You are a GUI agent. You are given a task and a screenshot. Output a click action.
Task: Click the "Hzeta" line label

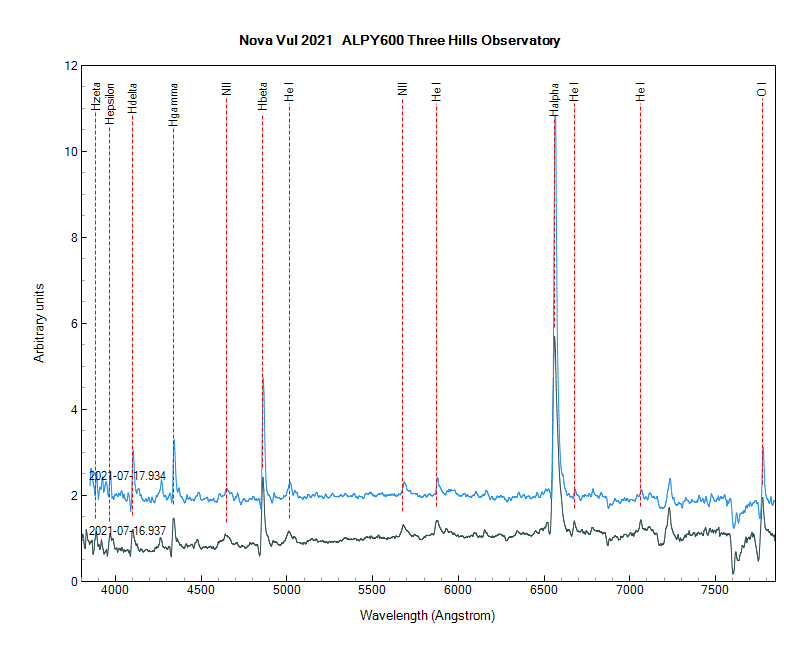[x=96, y=96]
